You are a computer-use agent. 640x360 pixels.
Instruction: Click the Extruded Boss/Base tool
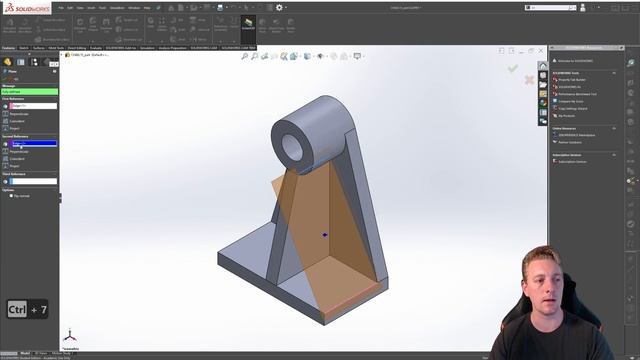(9, 26)
